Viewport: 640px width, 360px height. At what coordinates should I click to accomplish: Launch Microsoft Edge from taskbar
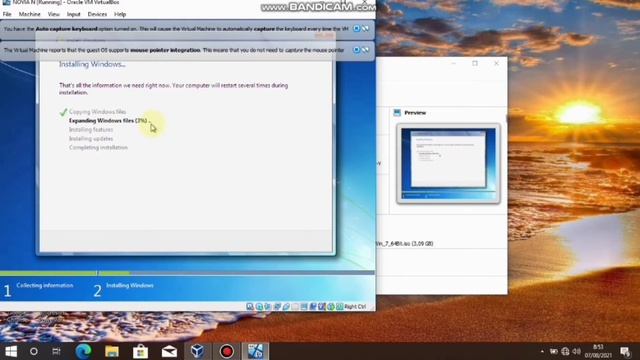tap(84, 351)
